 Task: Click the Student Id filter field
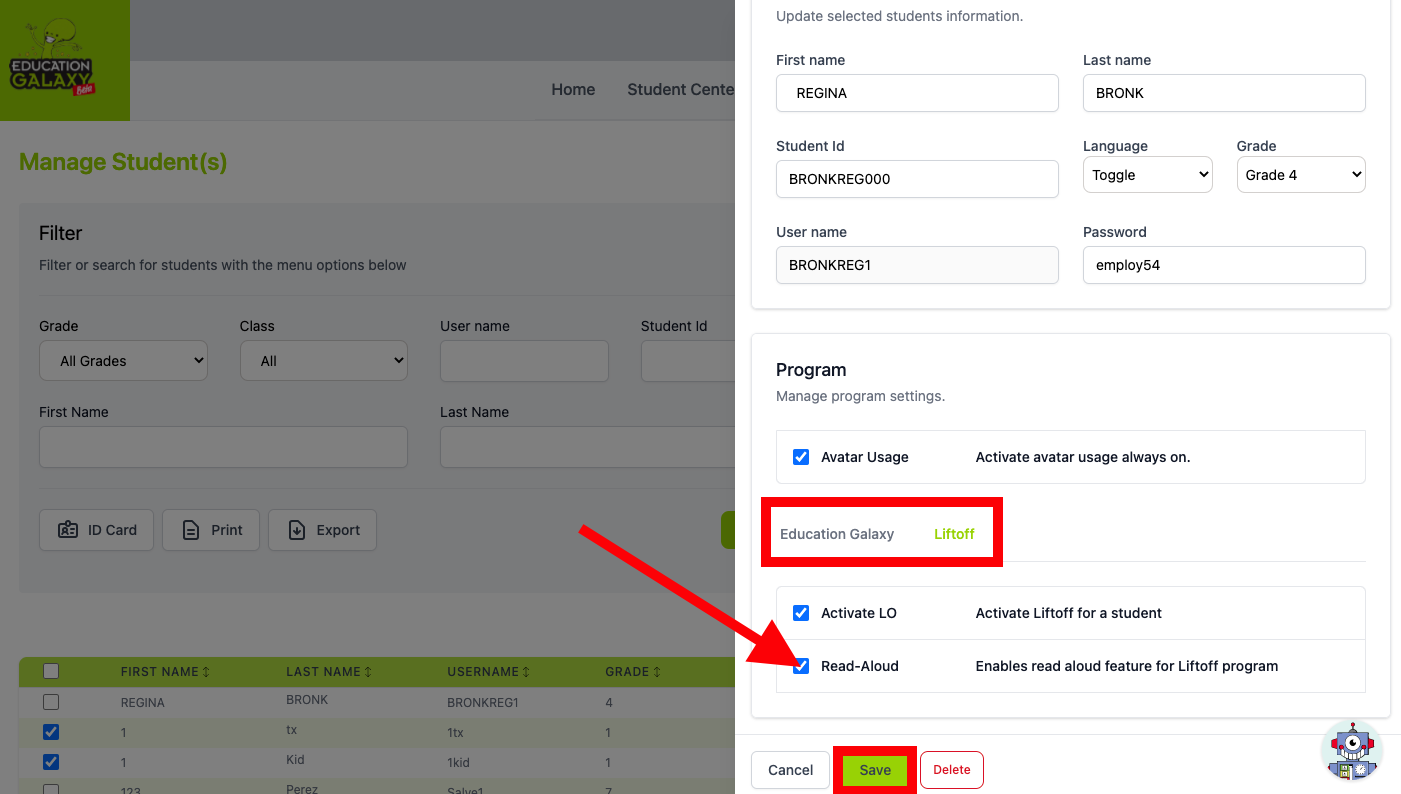[688, 361]
